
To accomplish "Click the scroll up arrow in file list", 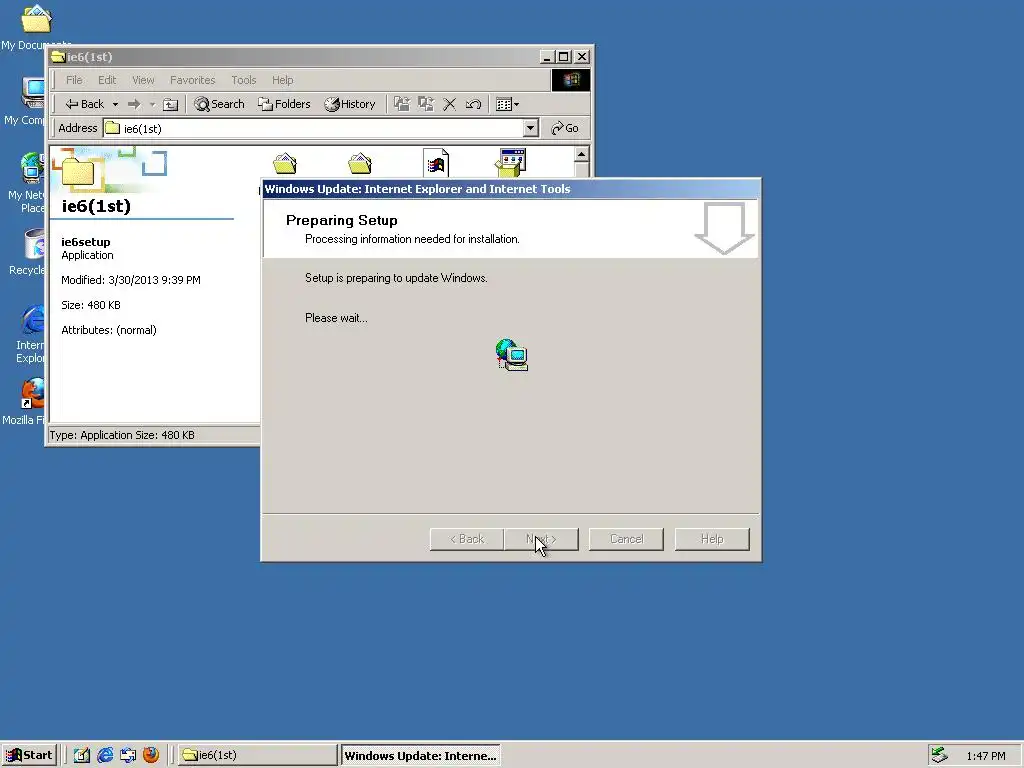I will point(581,154).
